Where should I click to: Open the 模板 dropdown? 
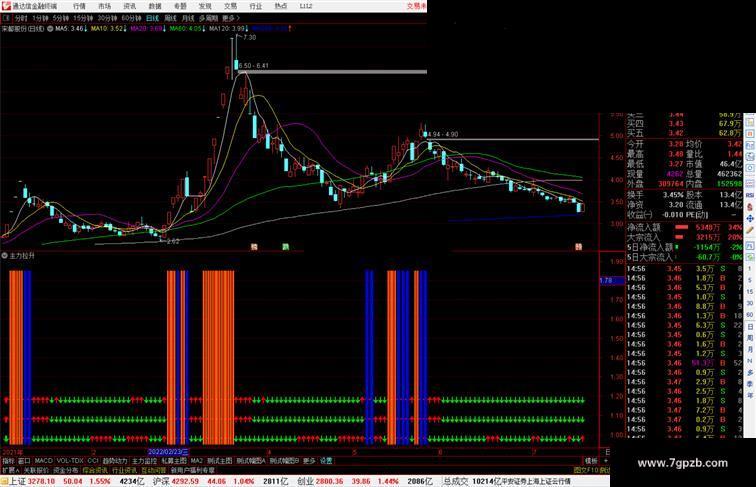pyautogui.click(x=591, y=461)
